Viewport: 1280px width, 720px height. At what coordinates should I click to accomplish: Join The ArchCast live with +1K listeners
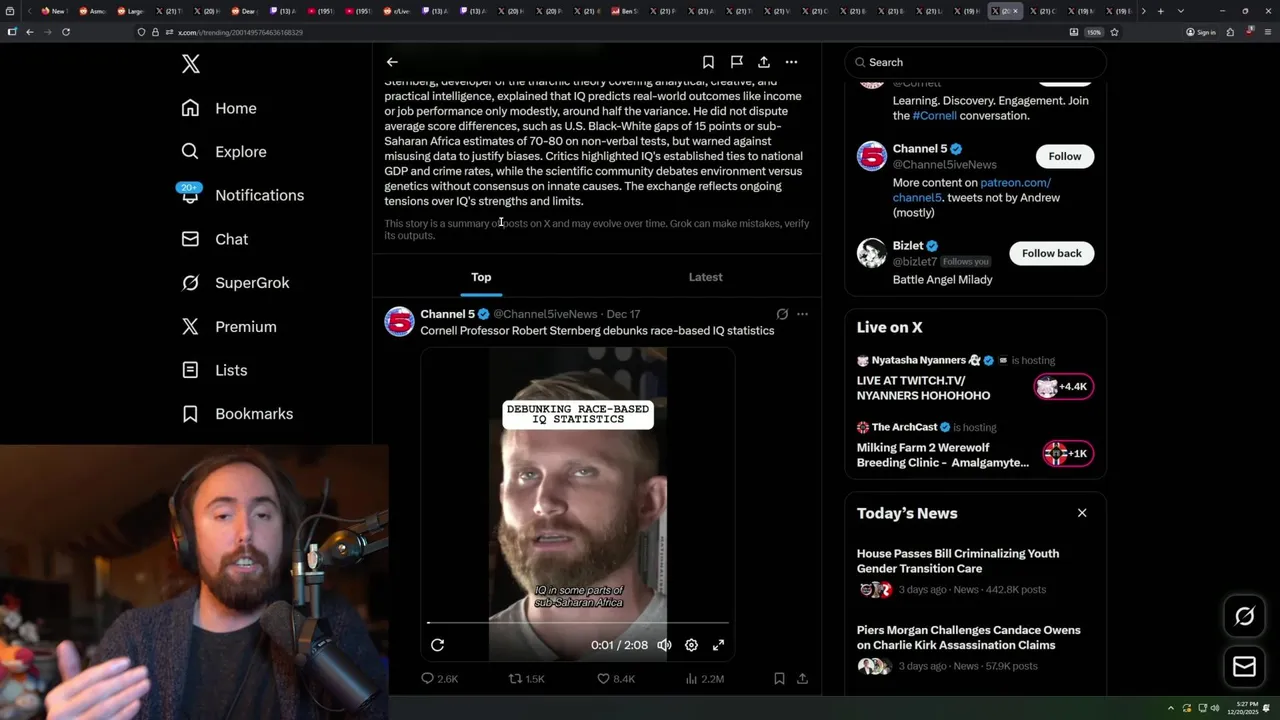[1068, 454]
